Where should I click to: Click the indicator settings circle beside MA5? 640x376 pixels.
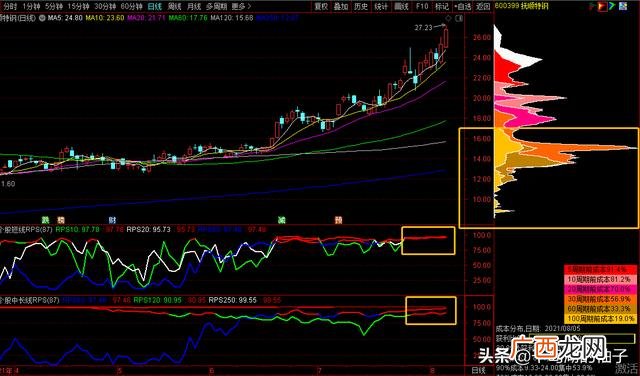click(43, 18)
